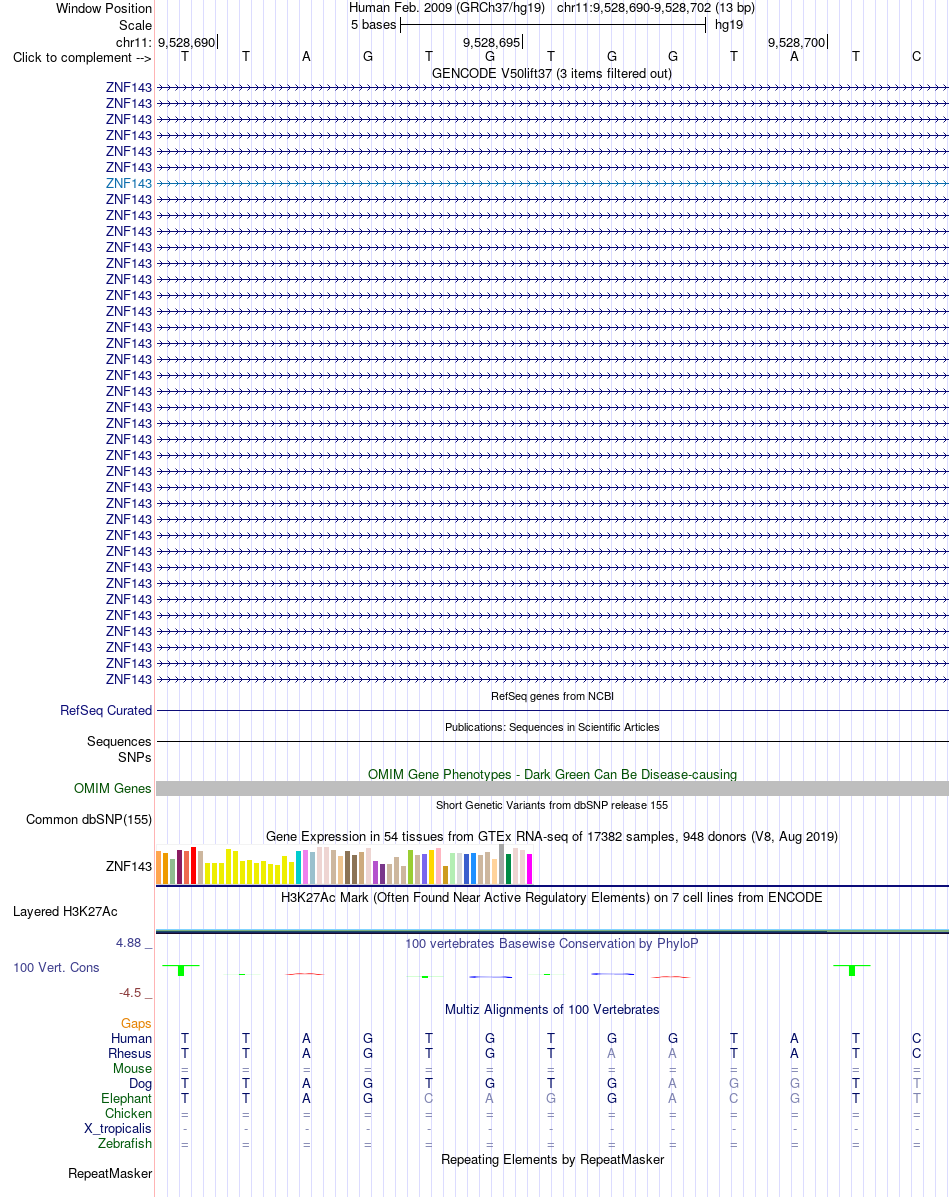Click the -4.5 PhyloP lower scale value
950x1197 pixels.
(130, 992)
